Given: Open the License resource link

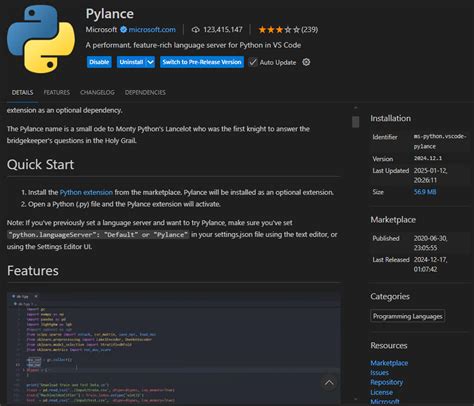Looking at the screenshot, I should [381, 392].
